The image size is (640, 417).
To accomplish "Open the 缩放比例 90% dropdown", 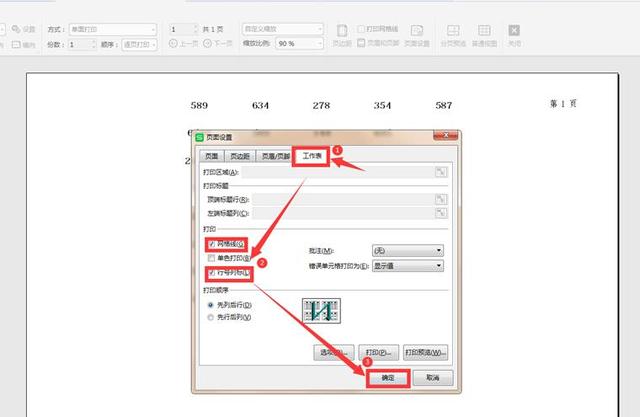I will [300, 43].
